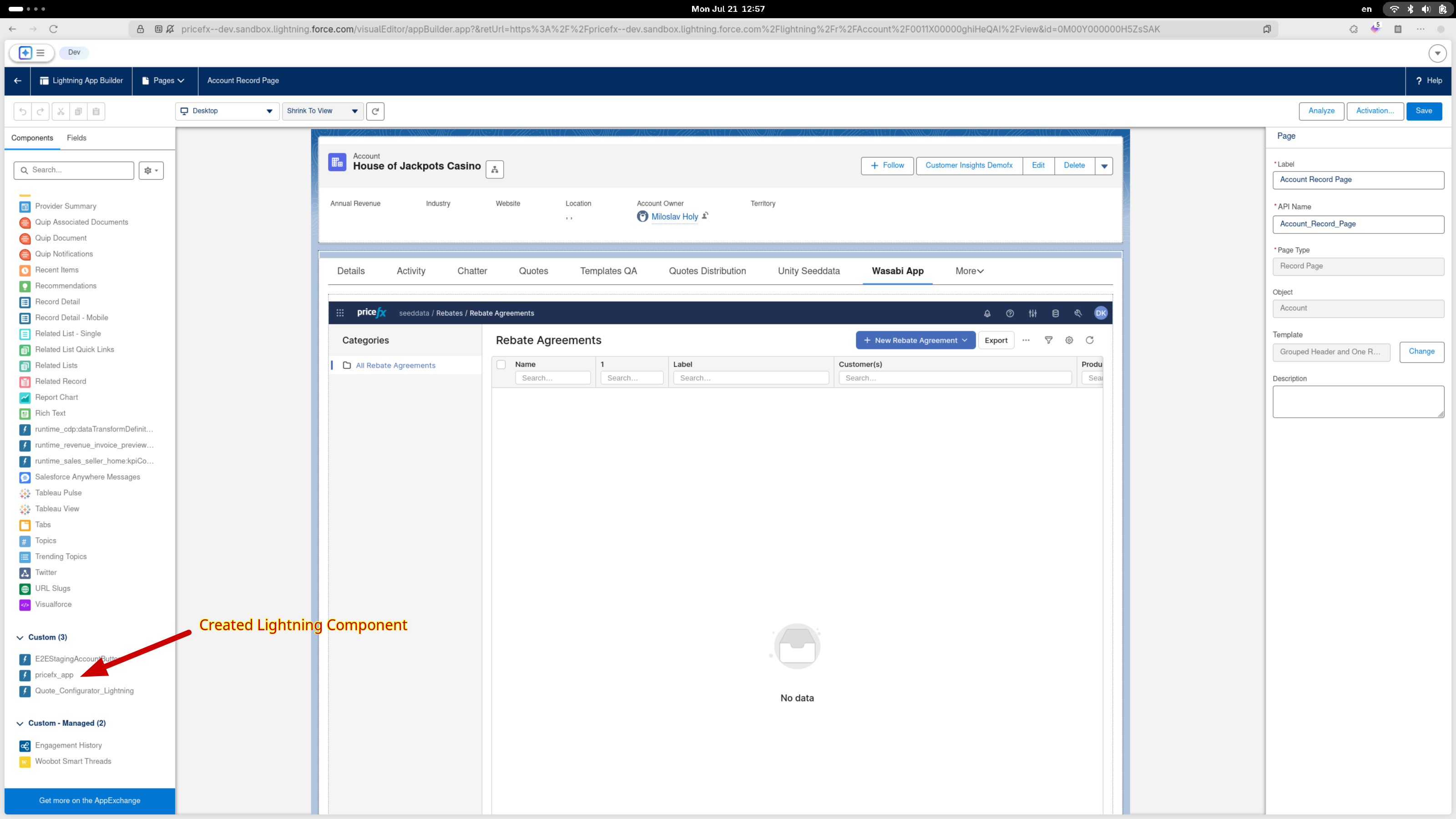
Task: Select the checkbox in the Name column header
Action: pos(501,364)
